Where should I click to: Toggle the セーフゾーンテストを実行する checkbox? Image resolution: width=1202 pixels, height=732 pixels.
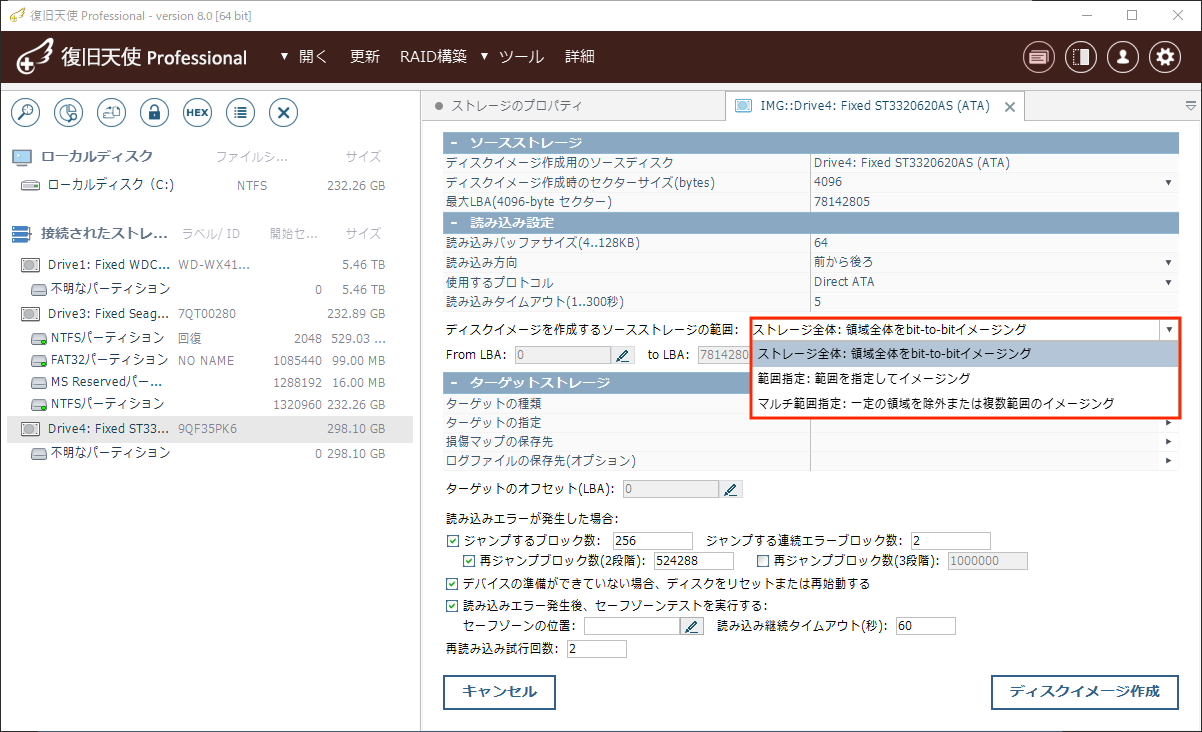453,605
